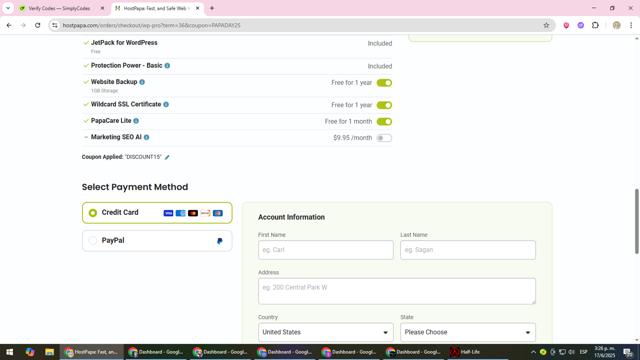Open the notification center icon

[628, 352]
